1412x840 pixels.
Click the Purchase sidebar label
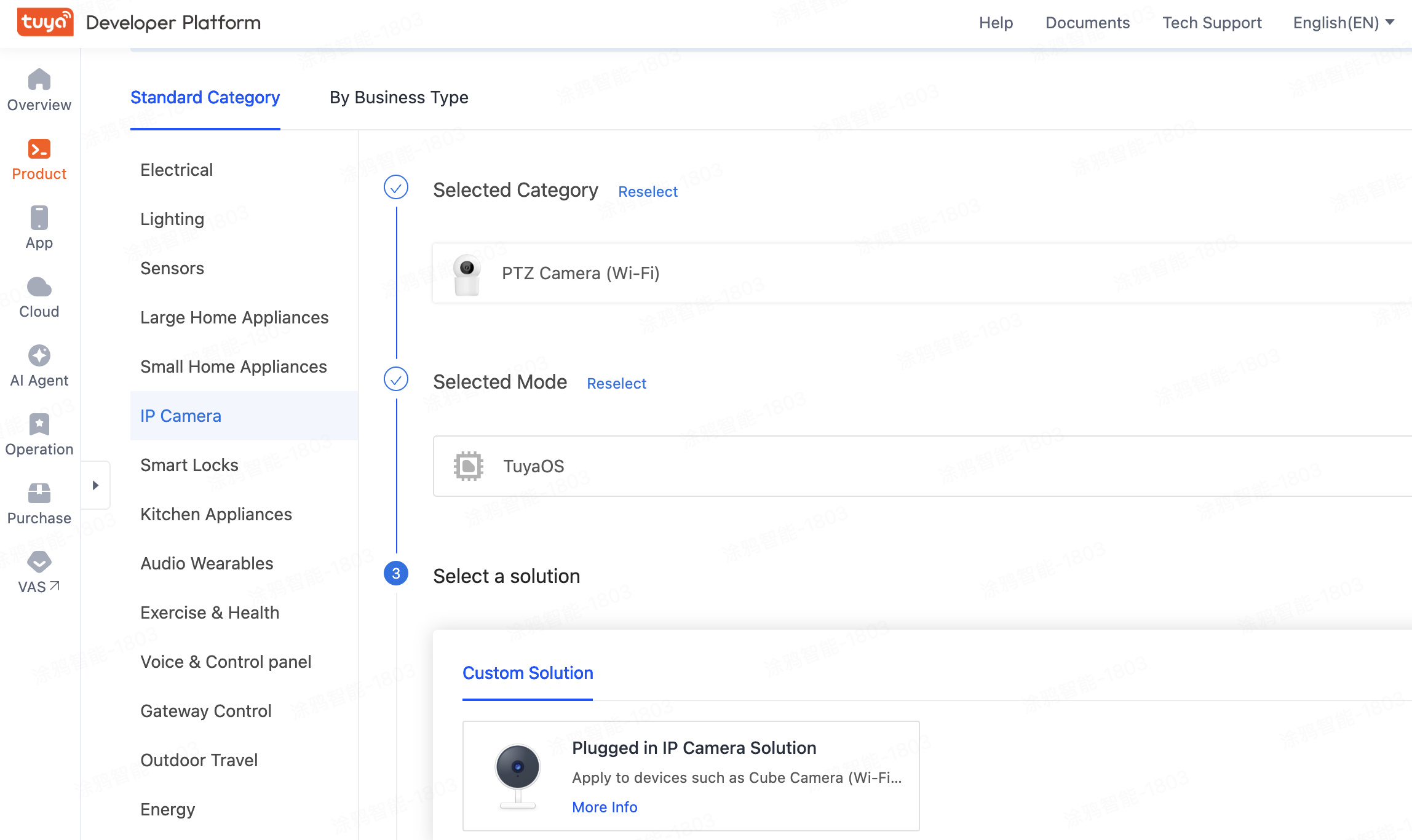coord(39,518)
